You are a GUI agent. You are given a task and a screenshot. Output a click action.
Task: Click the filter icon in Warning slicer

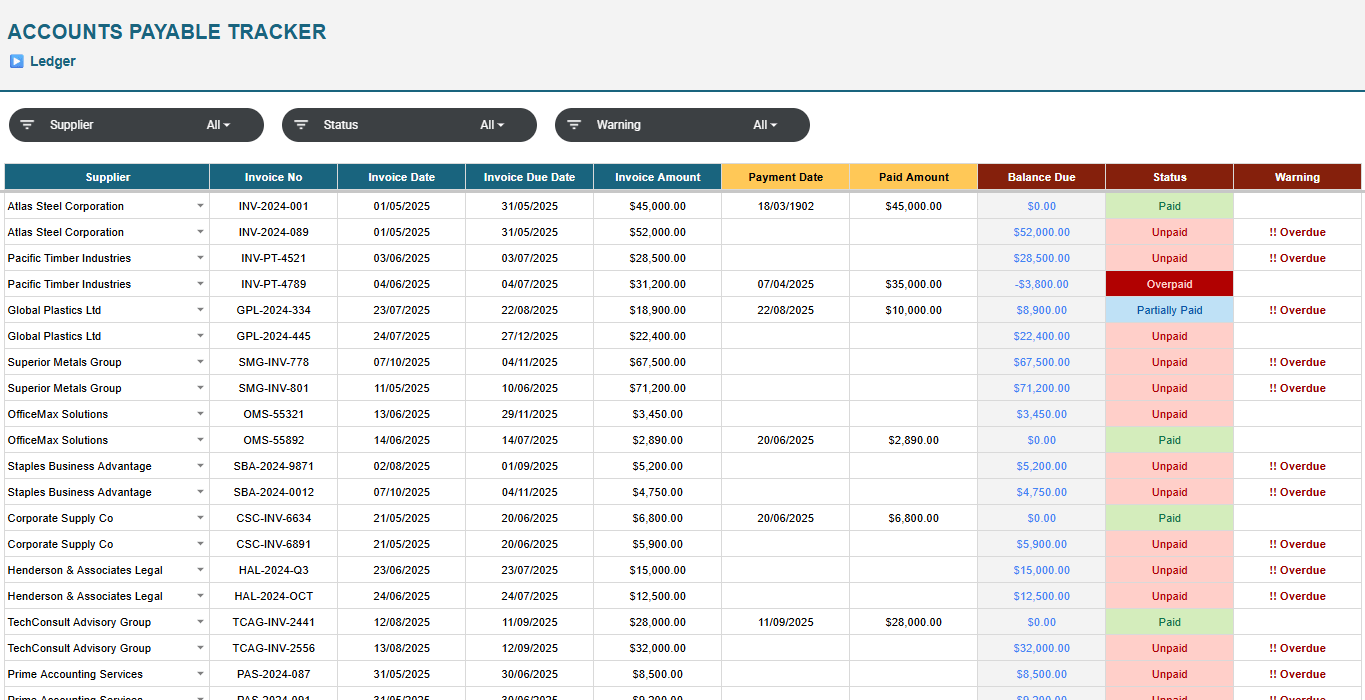574,125
